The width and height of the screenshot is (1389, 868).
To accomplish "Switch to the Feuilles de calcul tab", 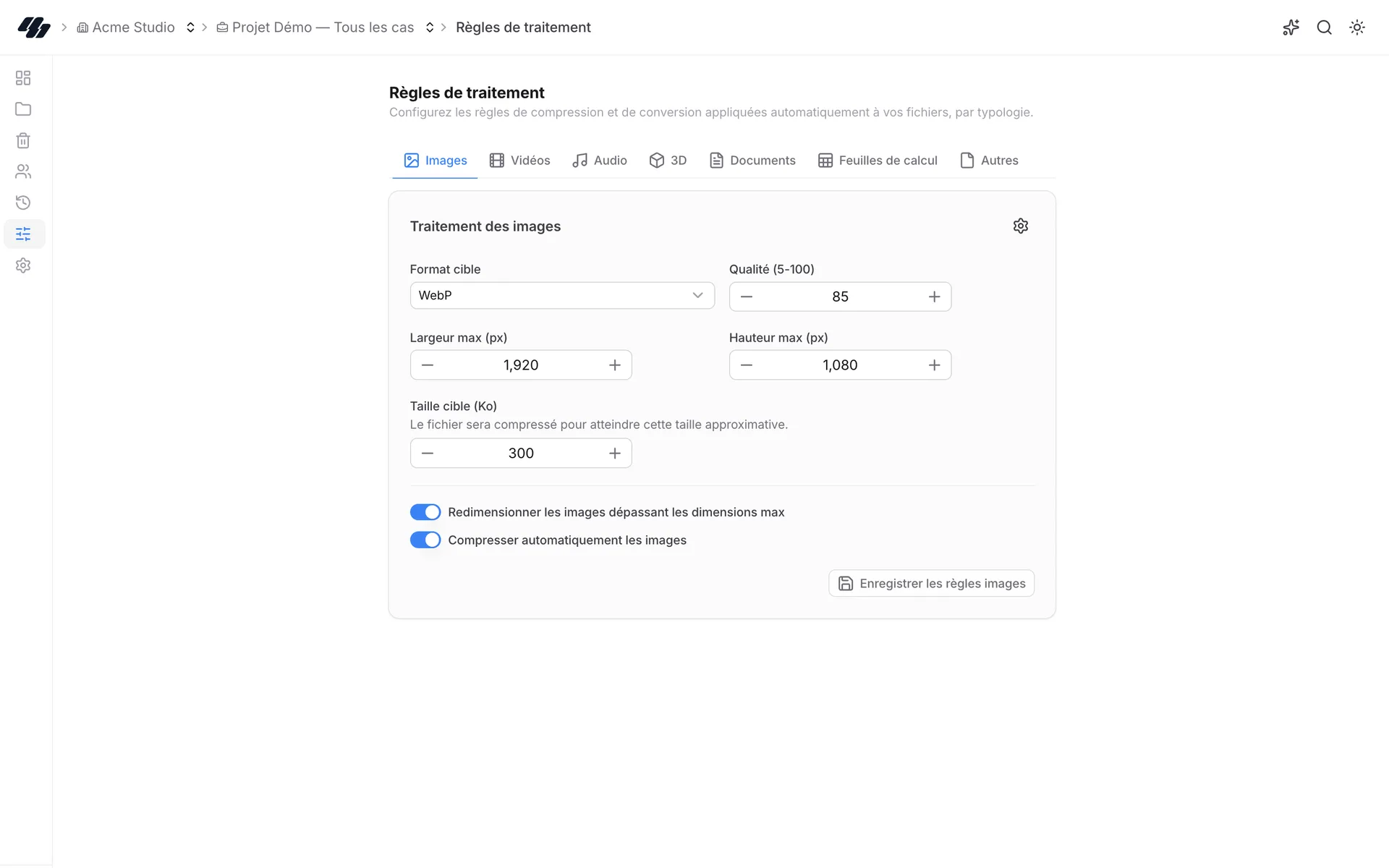I will click(878, 161).
